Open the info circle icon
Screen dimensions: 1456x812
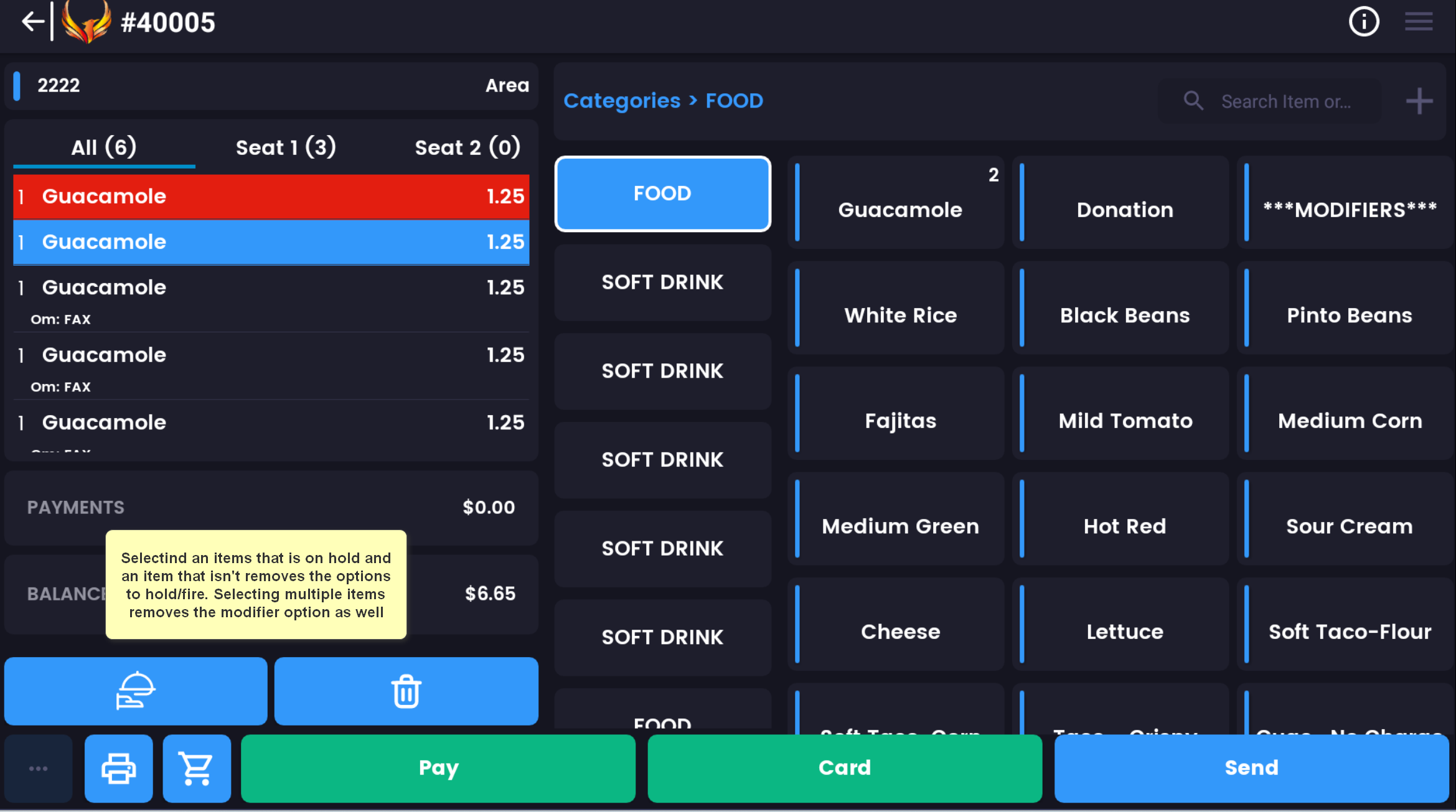click(1363, 22)
